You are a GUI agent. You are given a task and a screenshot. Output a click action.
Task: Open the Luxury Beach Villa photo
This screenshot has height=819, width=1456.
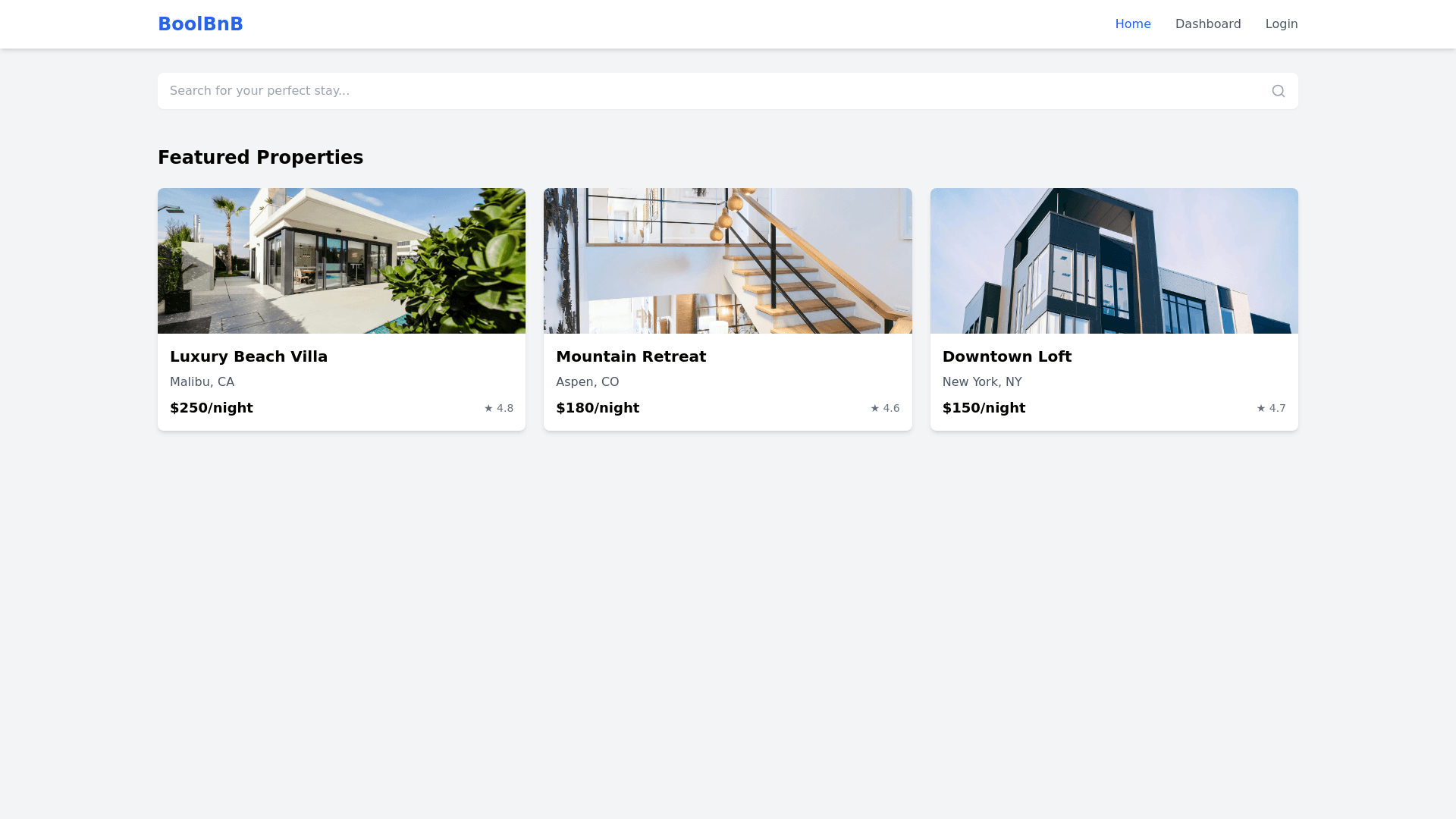(341, 261)
